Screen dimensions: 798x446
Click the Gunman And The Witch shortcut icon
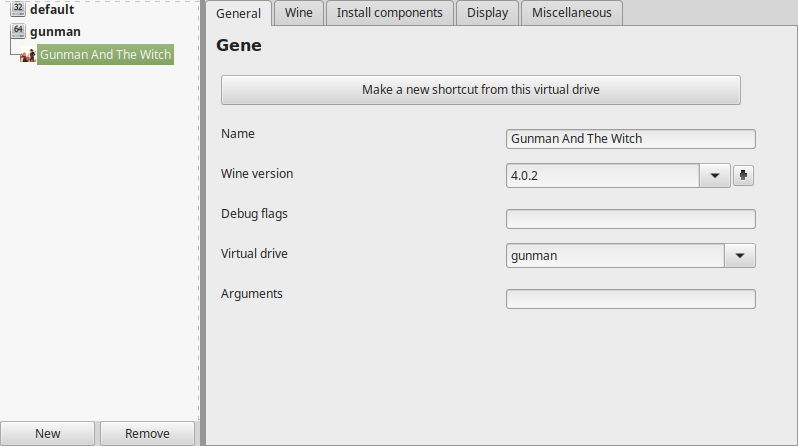coord(27,54)
